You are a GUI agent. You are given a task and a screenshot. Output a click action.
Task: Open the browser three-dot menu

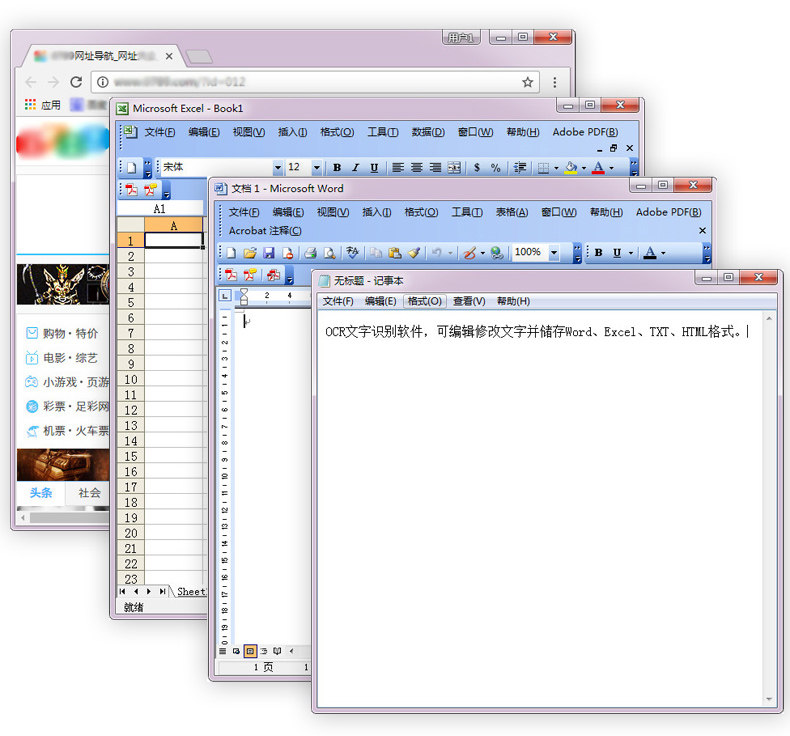point(555,82)
